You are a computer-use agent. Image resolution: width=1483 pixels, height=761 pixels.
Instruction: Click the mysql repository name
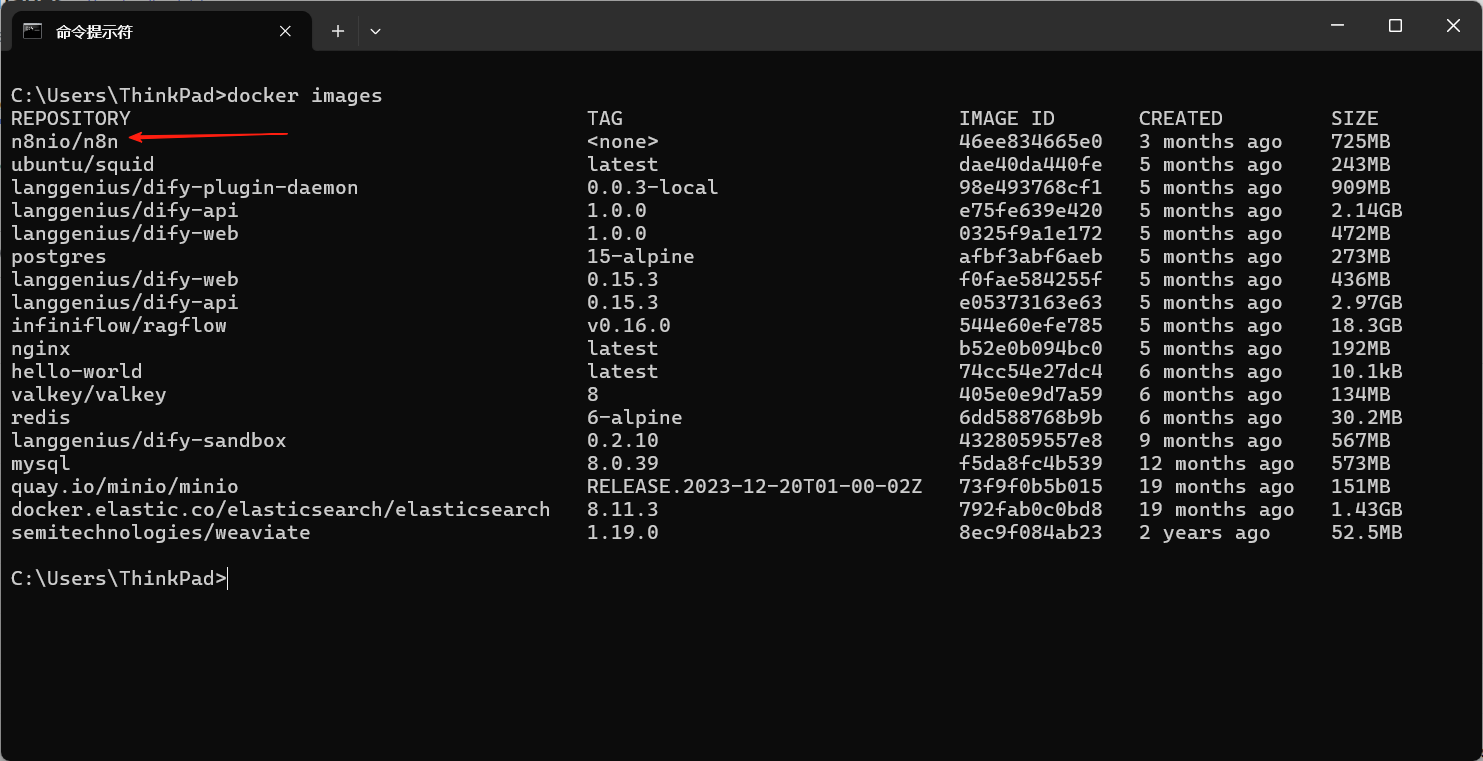point(41,464)
